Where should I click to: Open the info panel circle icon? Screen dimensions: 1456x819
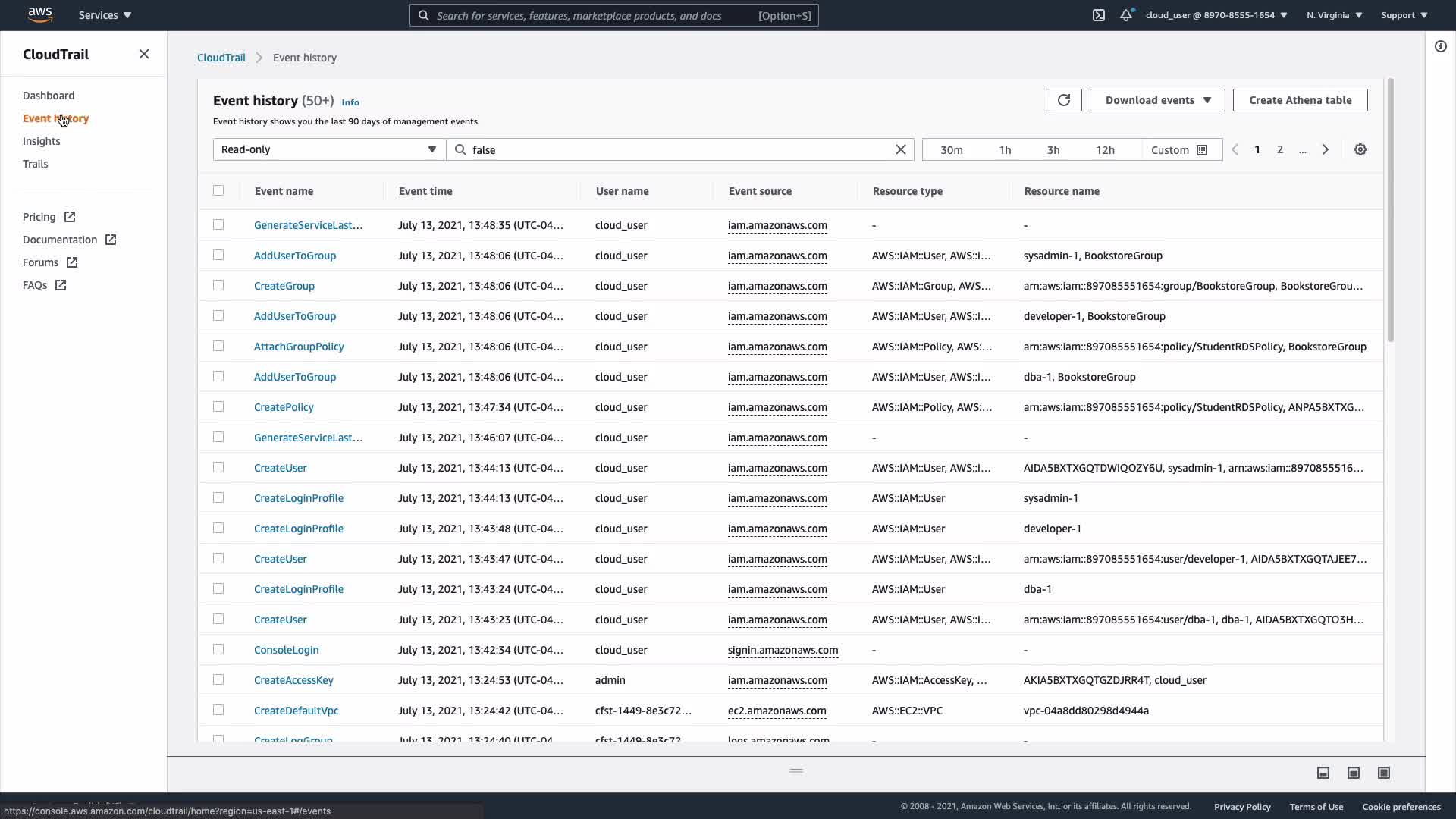[x=1441, y=46]
